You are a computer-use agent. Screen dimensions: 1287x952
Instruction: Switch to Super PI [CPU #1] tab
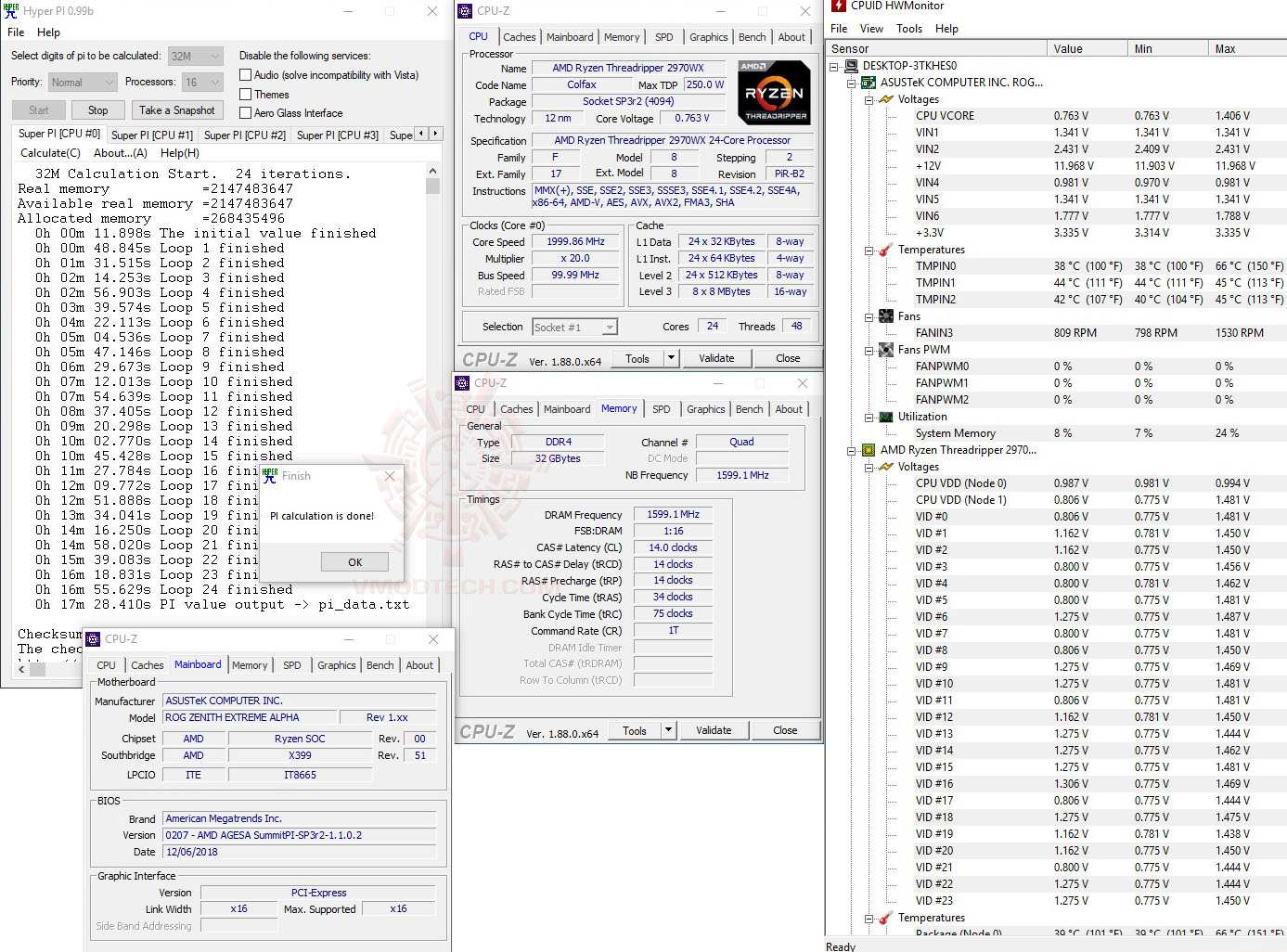(x=152, y=135)
